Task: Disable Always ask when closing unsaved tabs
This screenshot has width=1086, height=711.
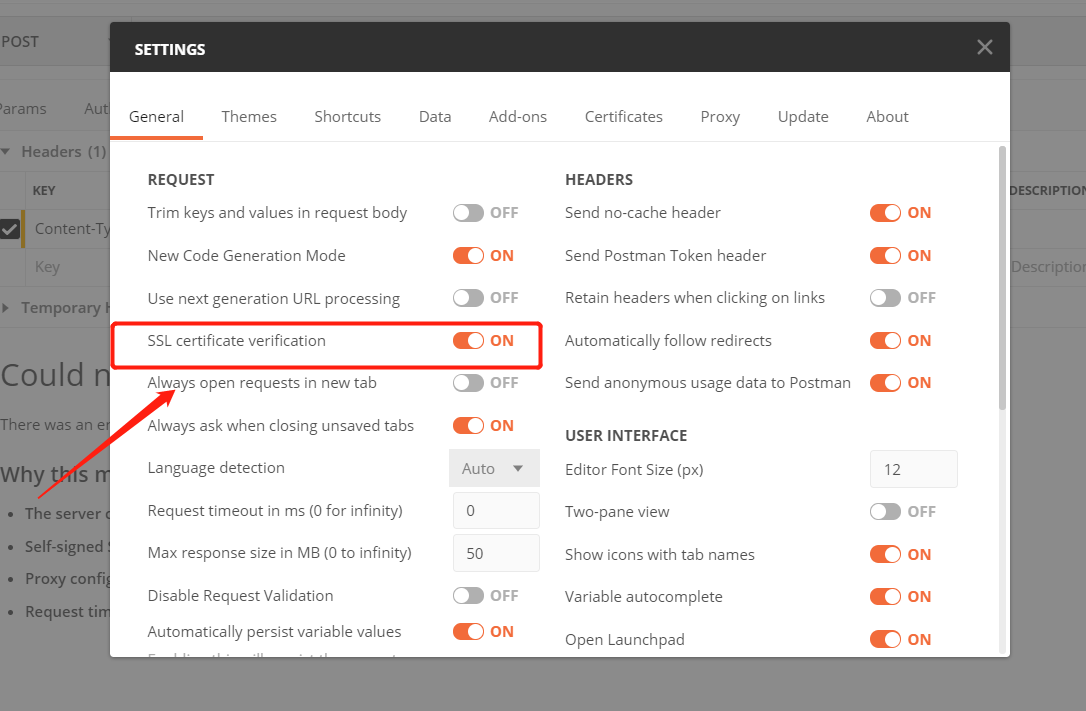Action: tap(469, 425)
